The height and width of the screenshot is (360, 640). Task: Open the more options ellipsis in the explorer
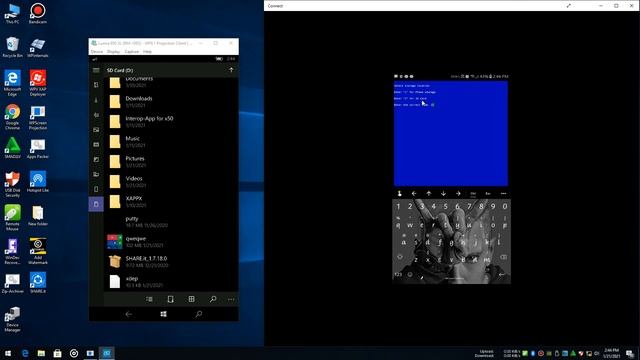coord(231,299)
